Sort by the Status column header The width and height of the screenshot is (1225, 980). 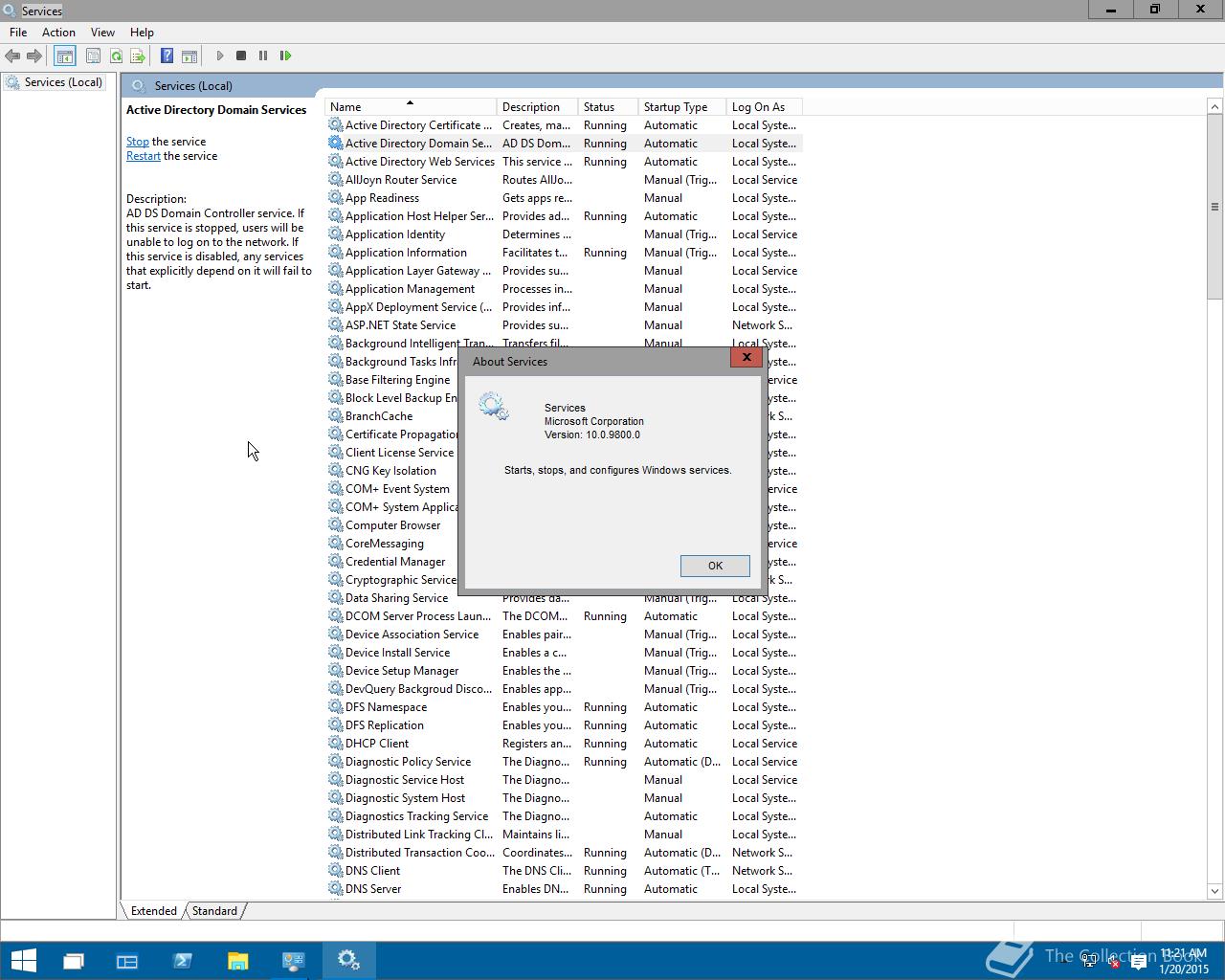point(609,106)
